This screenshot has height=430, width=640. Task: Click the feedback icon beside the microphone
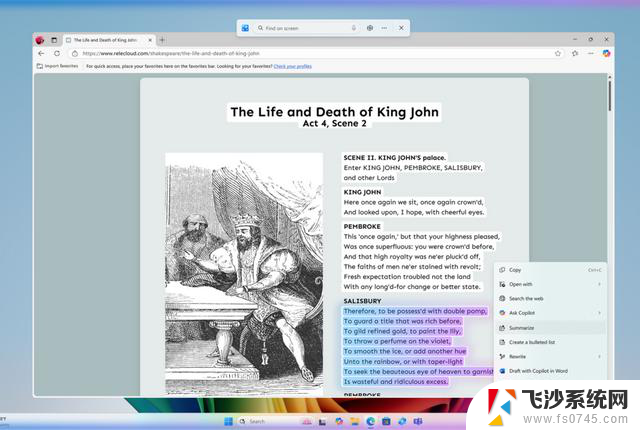(x=370, y=28)
